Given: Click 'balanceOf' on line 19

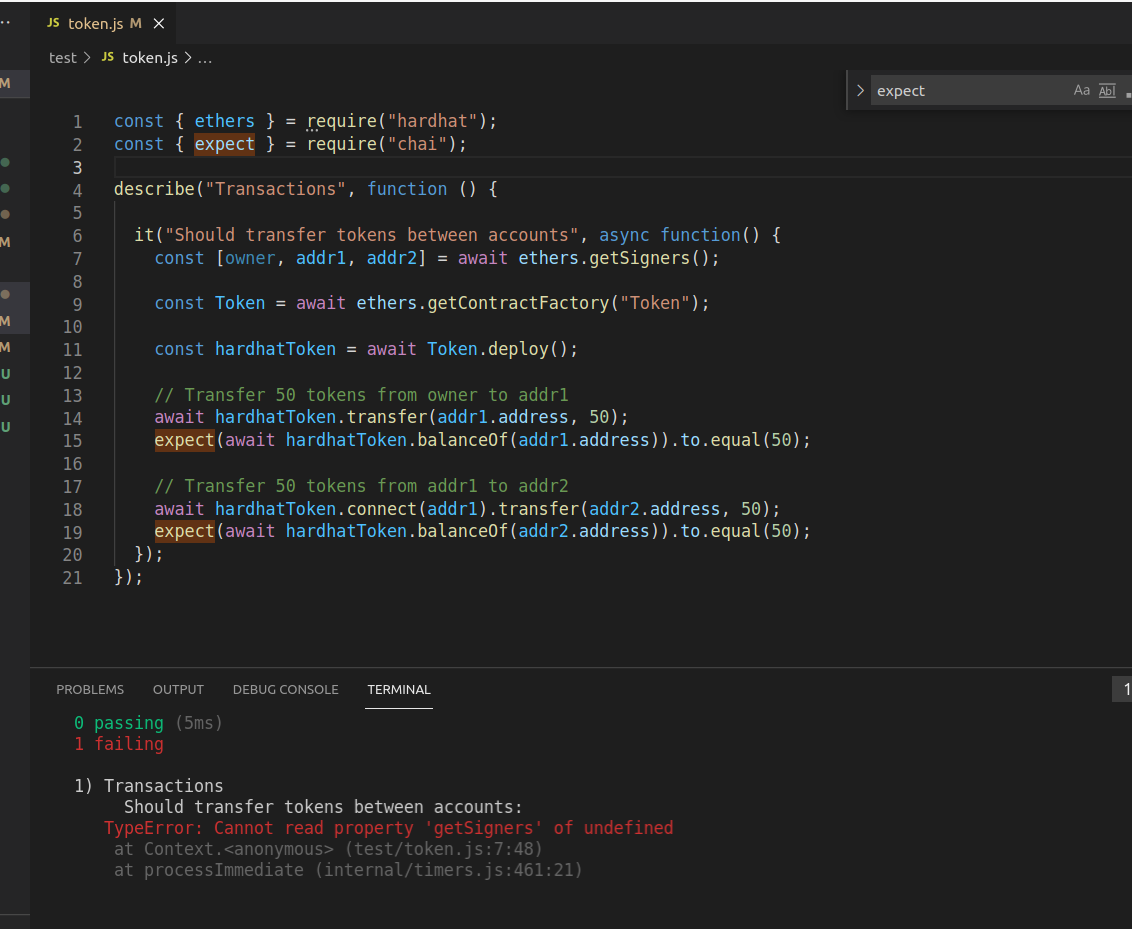Looking at the screenshot, I should (463, 531).
